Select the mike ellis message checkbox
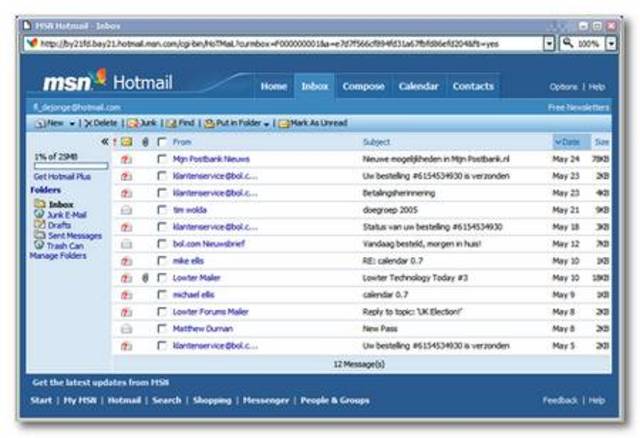The image size is (640, 438). [162, 260]
